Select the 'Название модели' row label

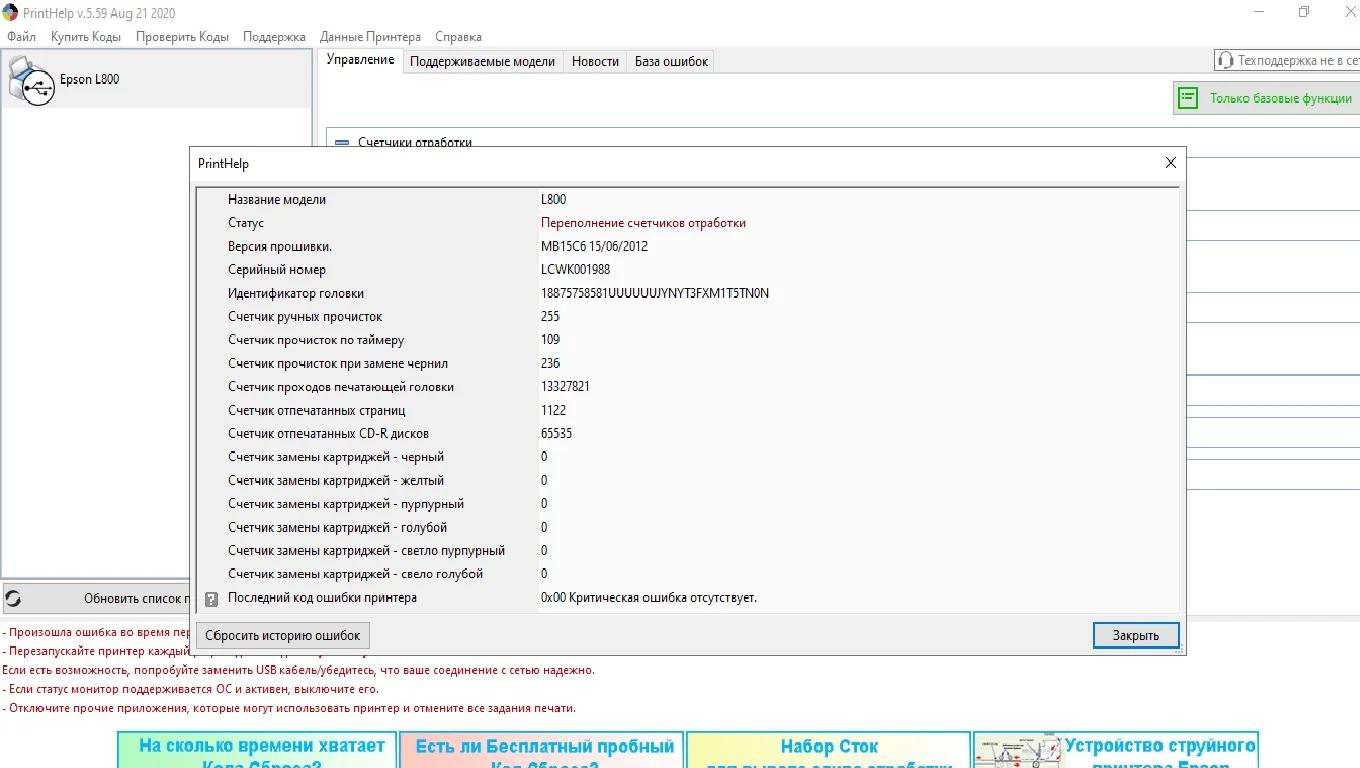point(277,200)
